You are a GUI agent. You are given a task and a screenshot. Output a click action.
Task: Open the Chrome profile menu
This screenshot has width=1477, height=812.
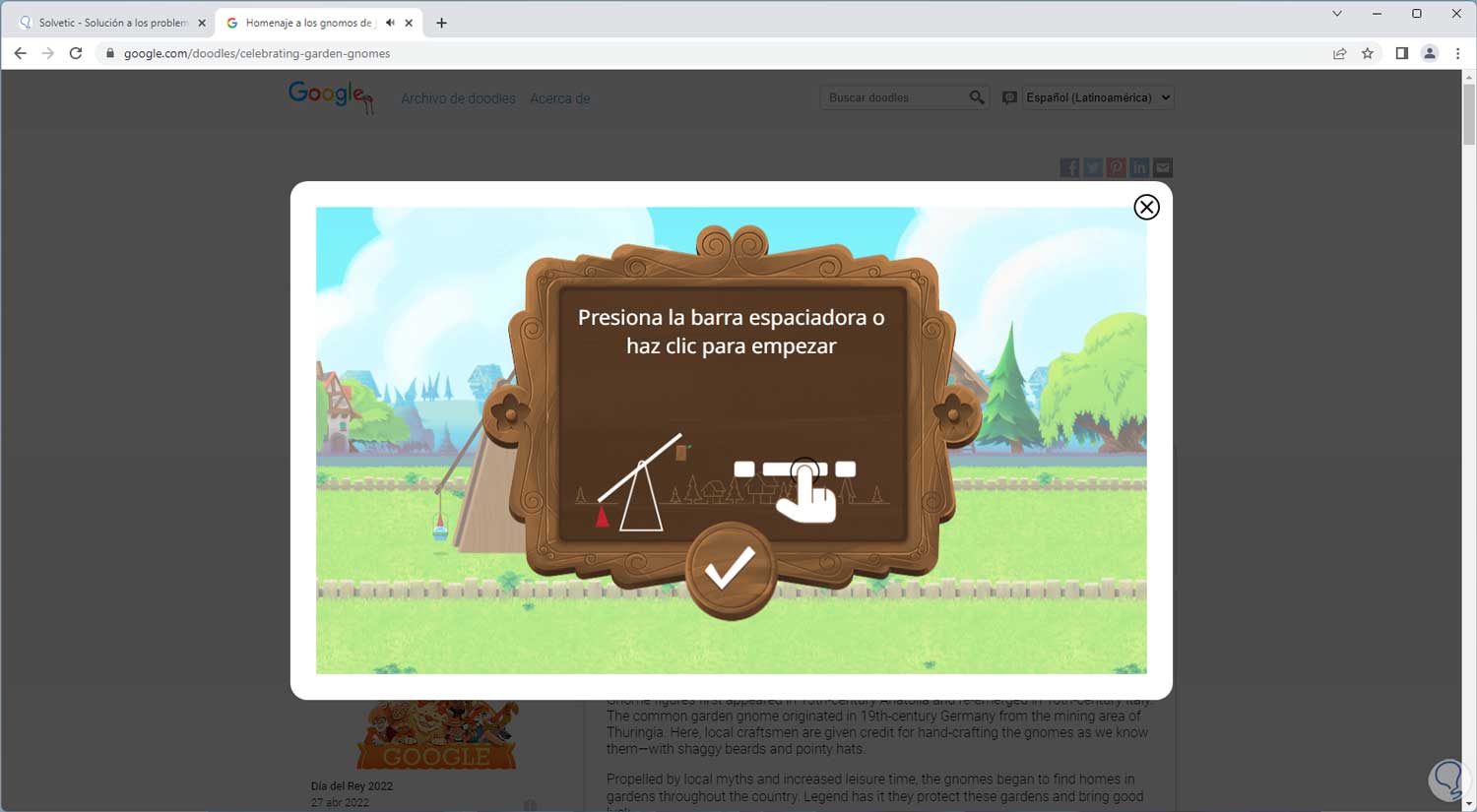[1430, 53]
